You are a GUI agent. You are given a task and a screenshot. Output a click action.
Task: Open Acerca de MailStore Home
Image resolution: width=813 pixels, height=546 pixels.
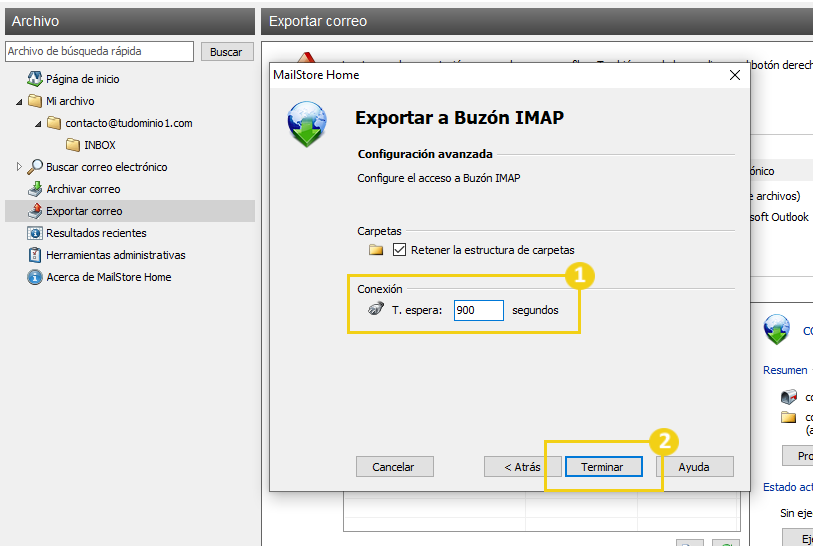108,277
